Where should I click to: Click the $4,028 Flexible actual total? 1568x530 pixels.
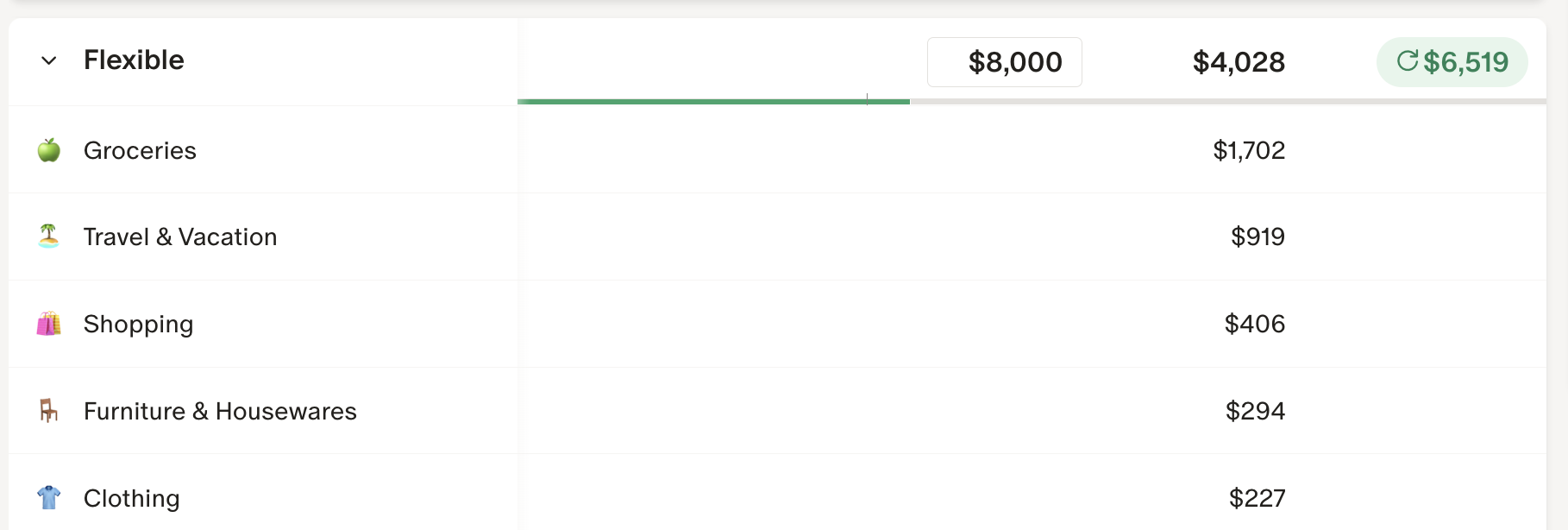point(1239,62)
